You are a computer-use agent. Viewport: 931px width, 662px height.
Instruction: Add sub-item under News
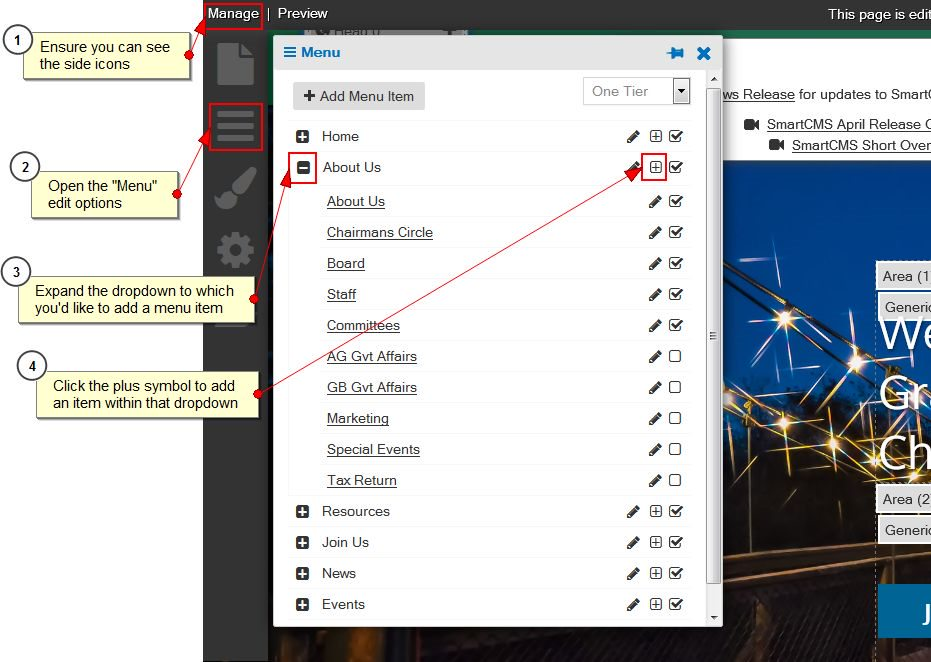(x=656, y=573)
